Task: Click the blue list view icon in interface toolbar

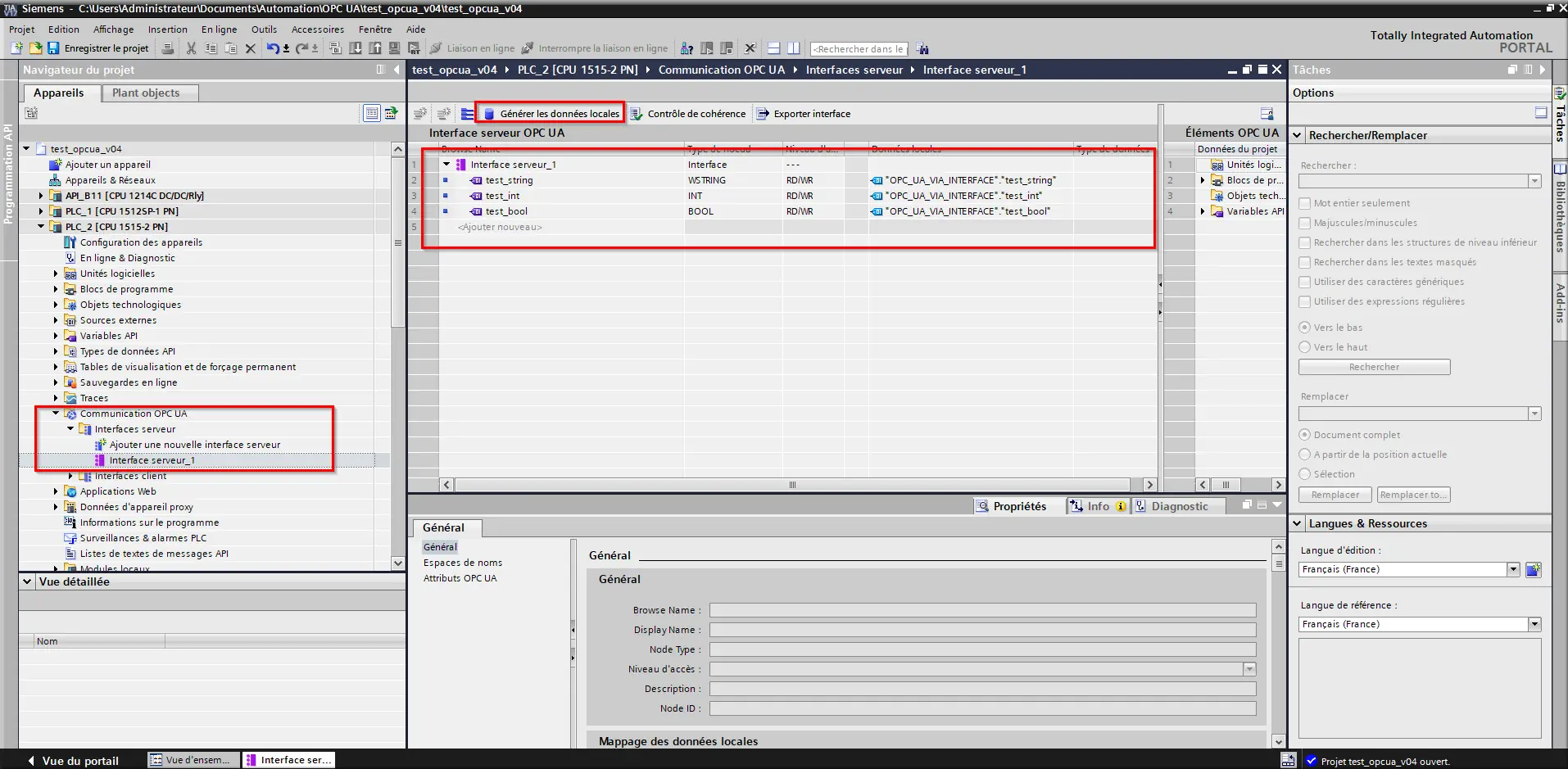Action: (x=467, y=114)
